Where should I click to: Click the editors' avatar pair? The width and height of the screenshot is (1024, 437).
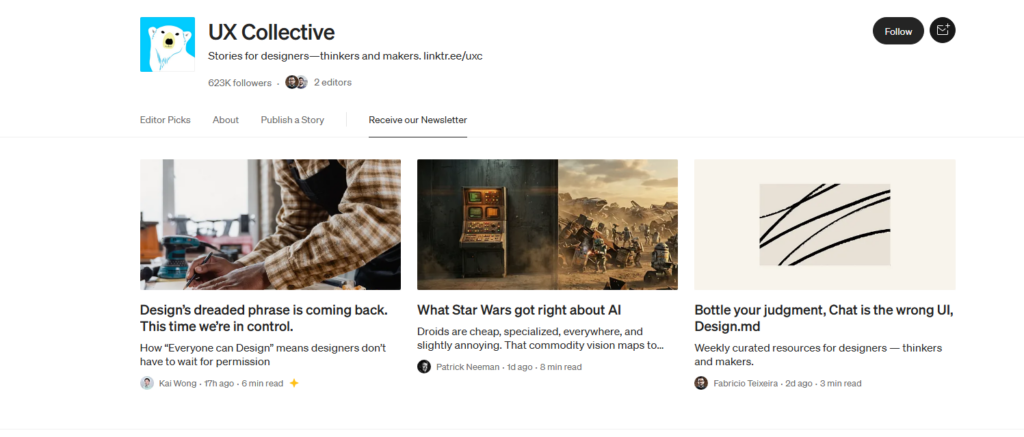click(296, 82)
